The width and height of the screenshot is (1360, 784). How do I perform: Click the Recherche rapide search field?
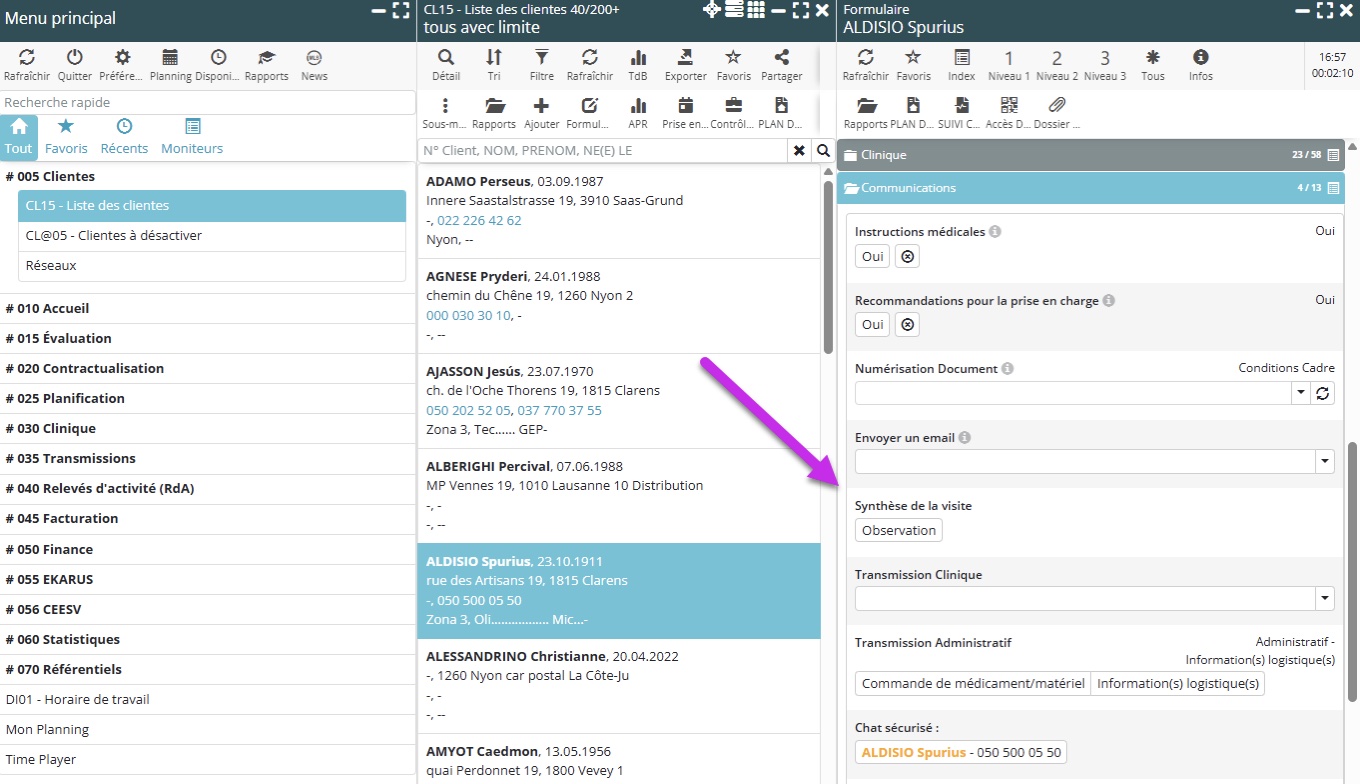tap(207, 102)
